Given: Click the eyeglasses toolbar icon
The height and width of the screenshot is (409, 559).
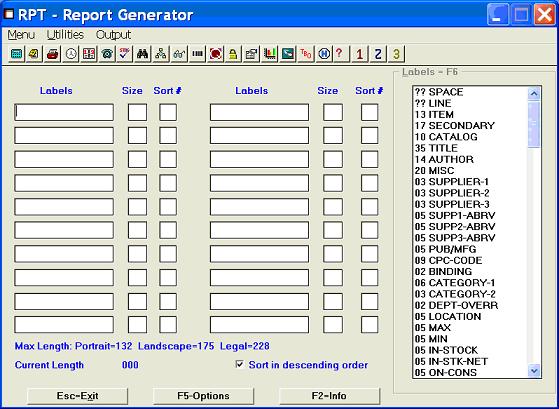Looking at the screenshot, I should coord(179,54).
